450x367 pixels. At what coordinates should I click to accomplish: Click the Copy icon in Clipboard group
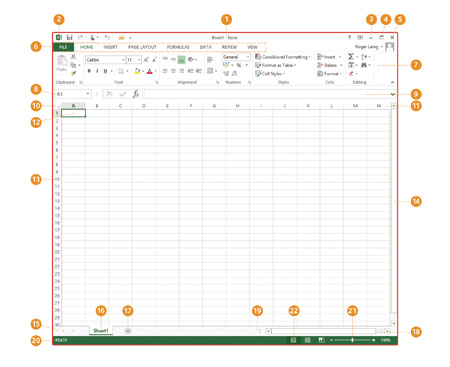(74, 65)
